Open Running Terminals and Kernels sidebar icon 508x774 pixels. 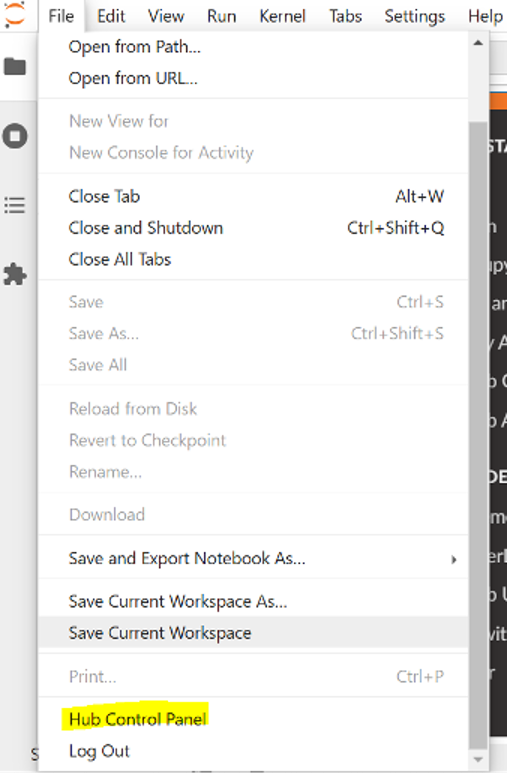(x=15, y=136)
